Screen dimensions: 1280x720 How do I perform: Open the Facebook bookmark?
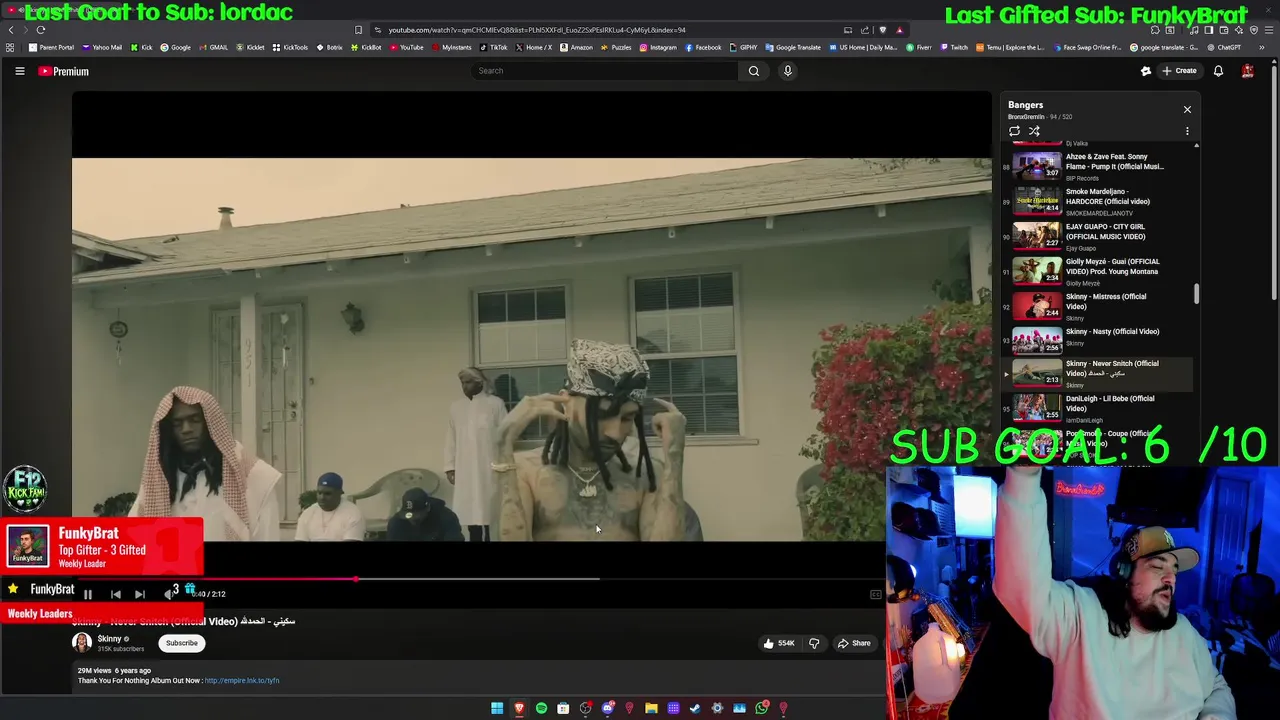tap(703, 47)
